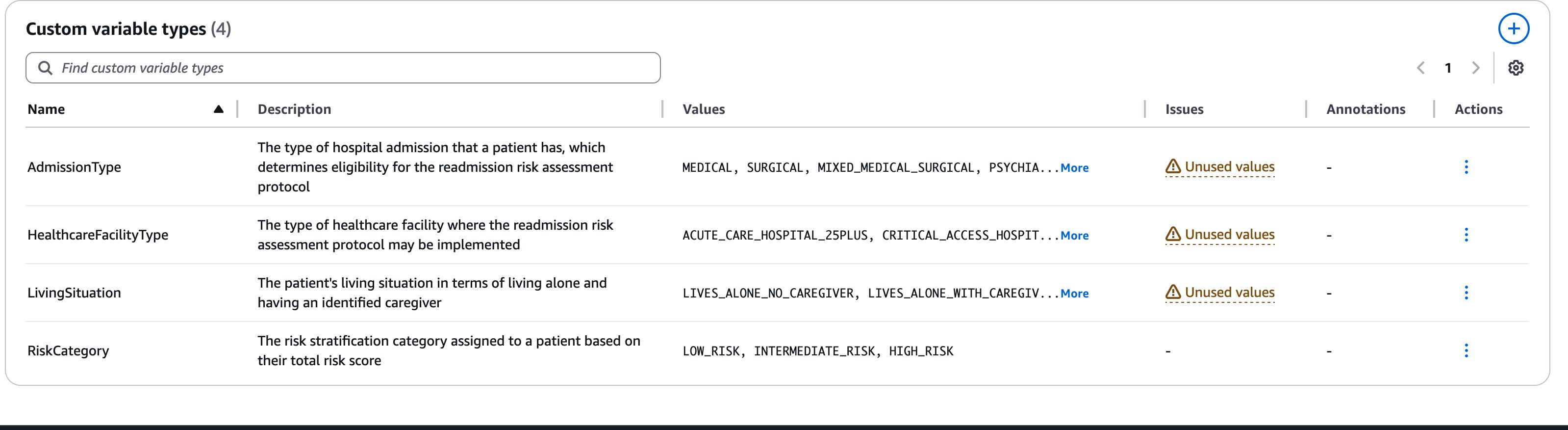Open actions menu for HealthcareFacilityType row
The width and height of the screenshot is (1568, 430).
(x=1466, y=235)
